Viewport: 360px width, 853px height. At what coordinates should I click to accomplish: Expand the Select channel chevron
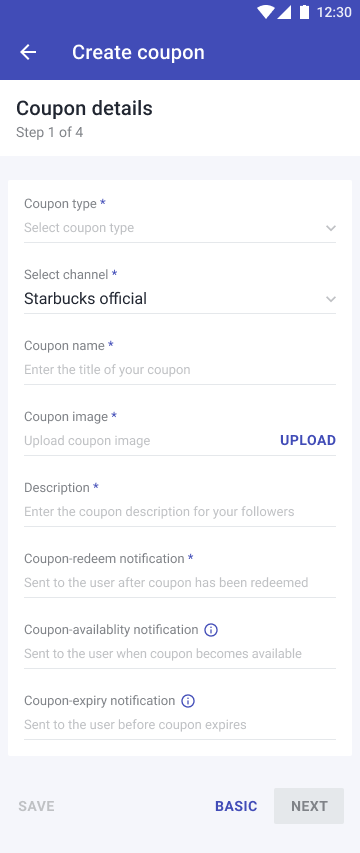(x=331, y=299)
